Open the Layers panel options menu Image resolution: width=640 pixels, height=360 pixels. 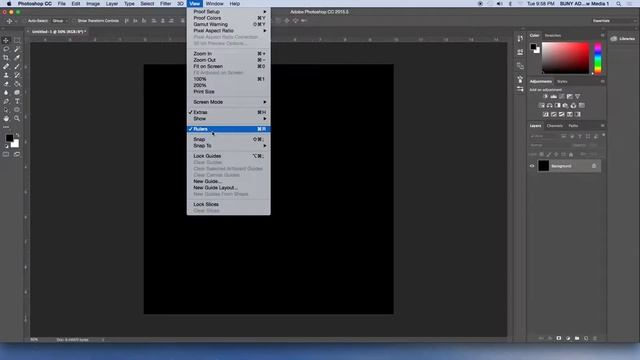[x=602, y=126]
